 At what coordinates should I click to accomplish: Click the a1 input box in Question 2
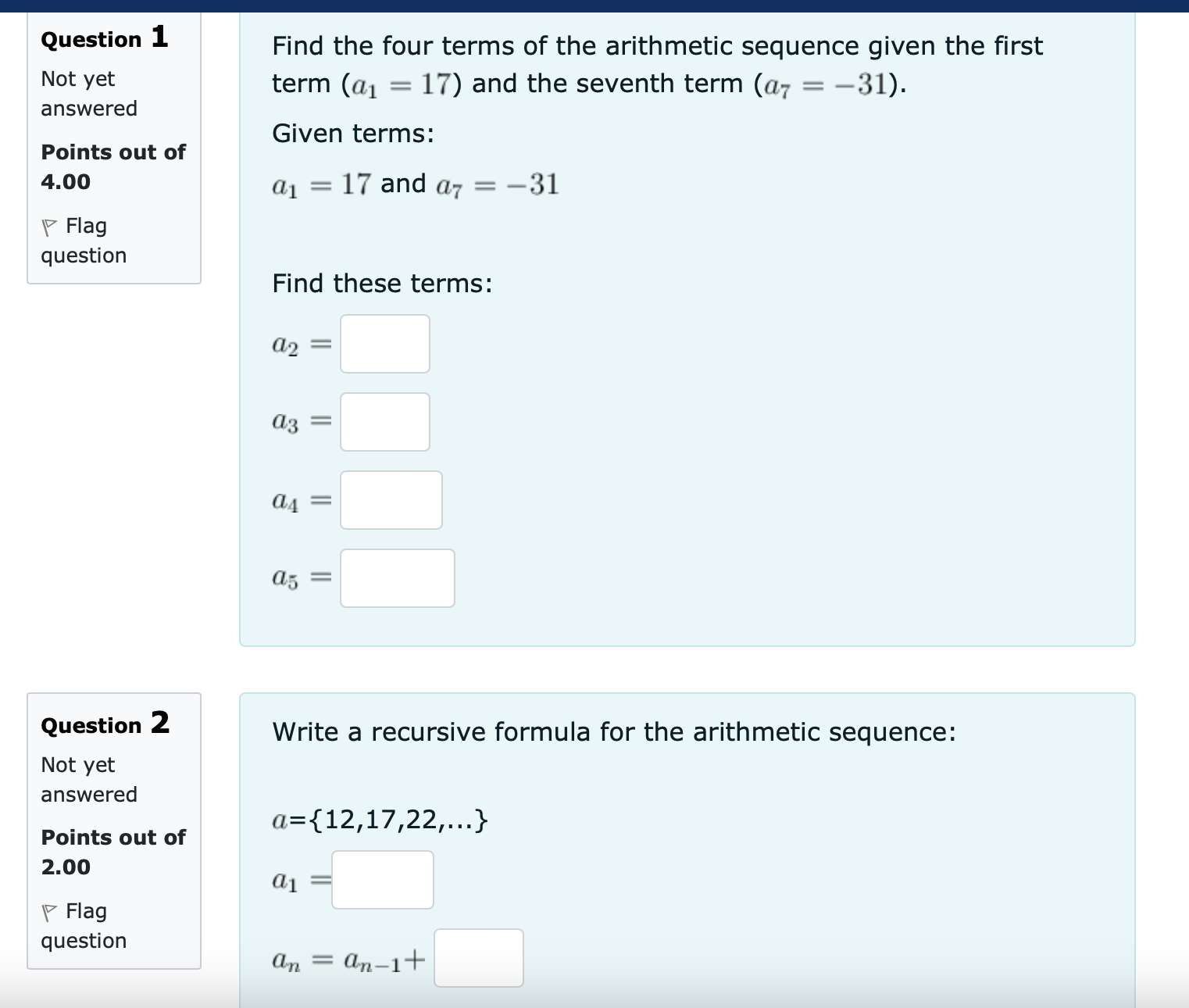coord(382,880)
